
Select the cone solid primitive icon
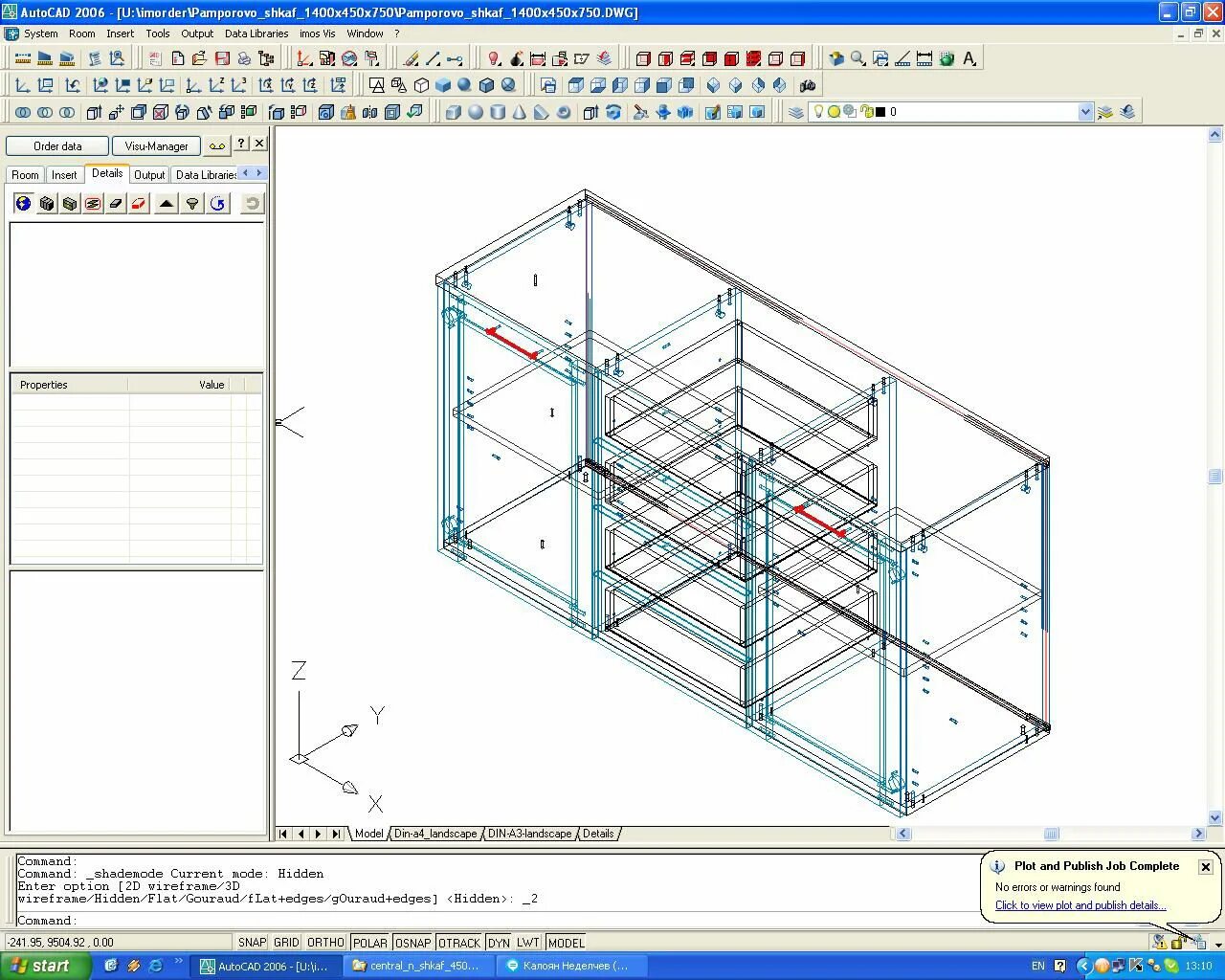520,112
